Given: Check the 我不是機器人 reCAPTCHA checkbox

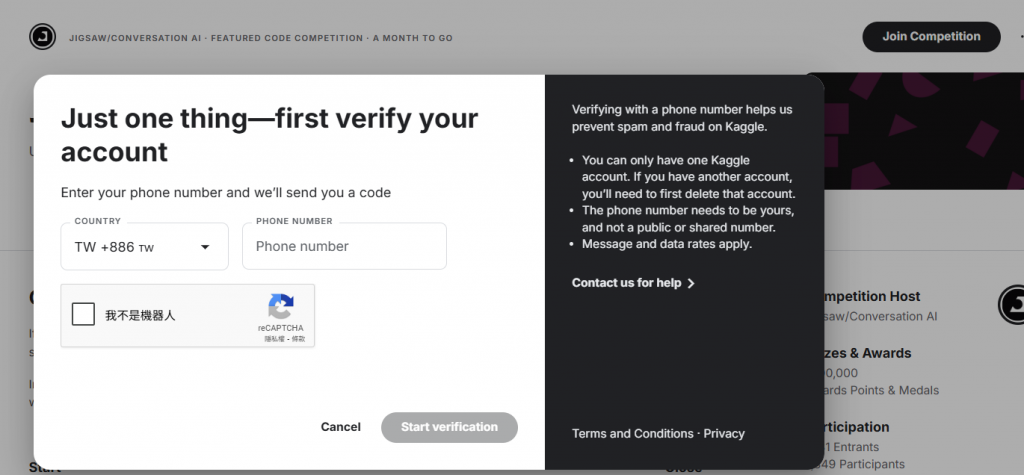Looking at the screenshot, I should point(84,315).
